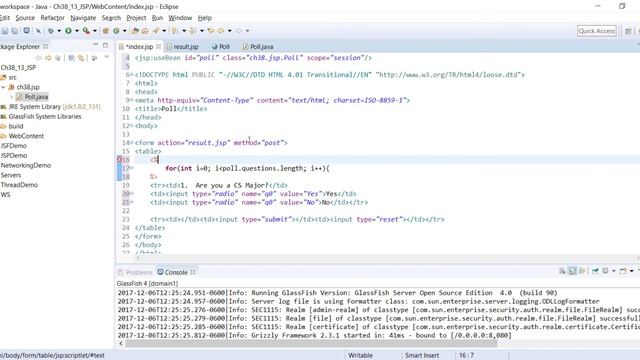Image resolution: width=640 pixels, height=360 pixels.
Task: Select the Servers project
Action: [x=11, y=175]
